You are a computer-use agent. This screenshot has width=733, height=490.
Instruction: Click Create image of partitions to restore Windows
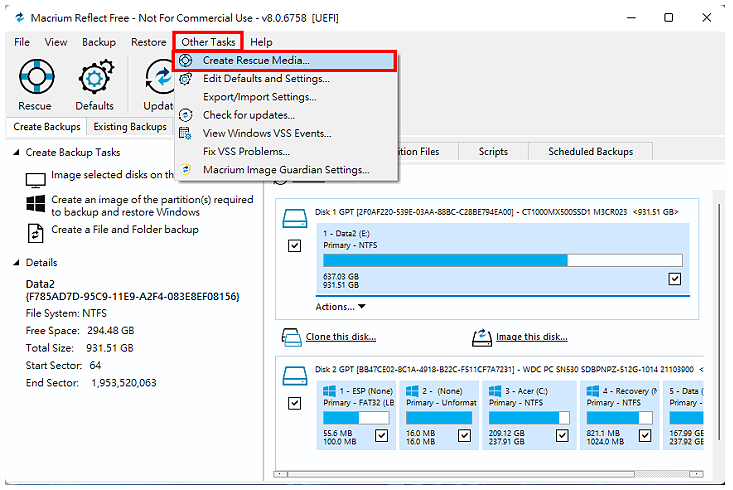152,206
